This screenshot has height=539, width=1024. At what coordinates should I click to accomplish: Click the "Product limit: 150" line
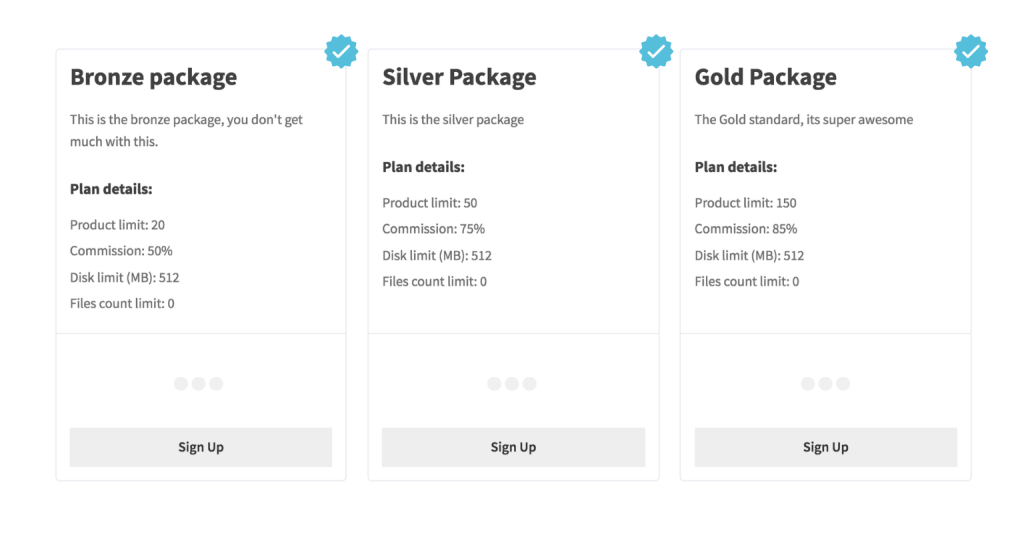[745, 203]
